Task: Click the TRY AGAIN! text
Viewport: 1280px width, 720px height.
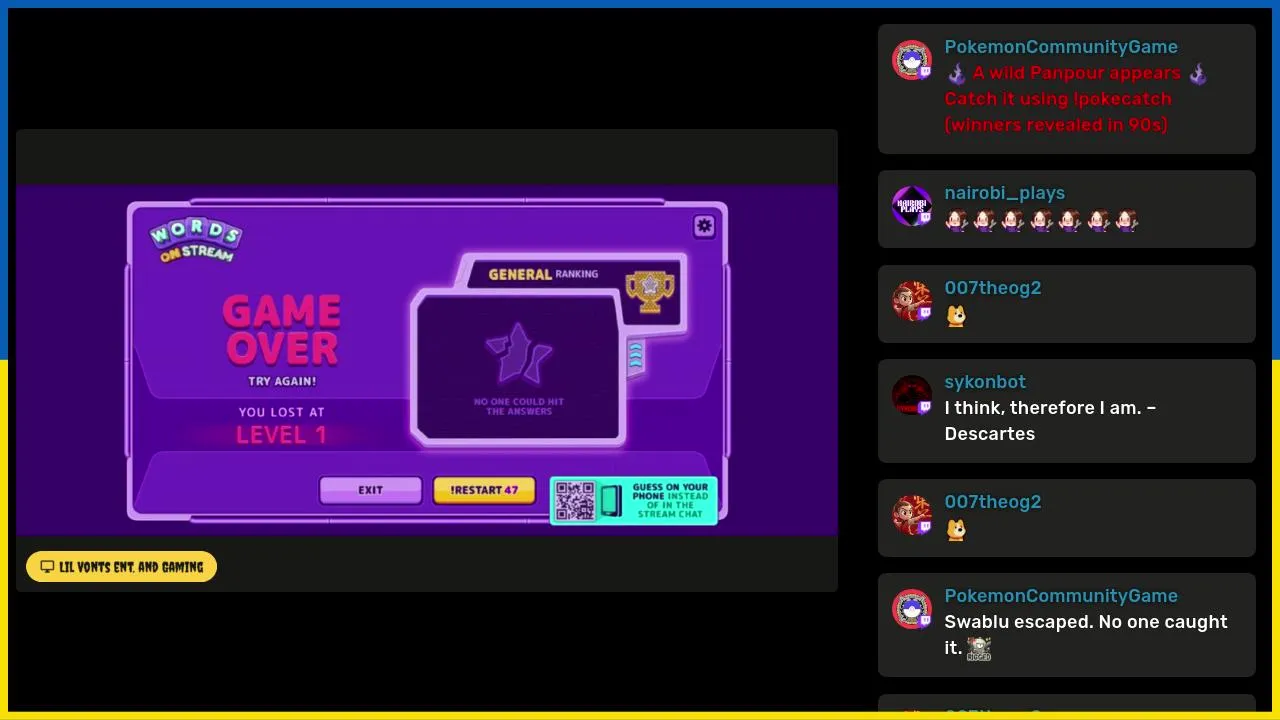Action: (x=282, y=381)
